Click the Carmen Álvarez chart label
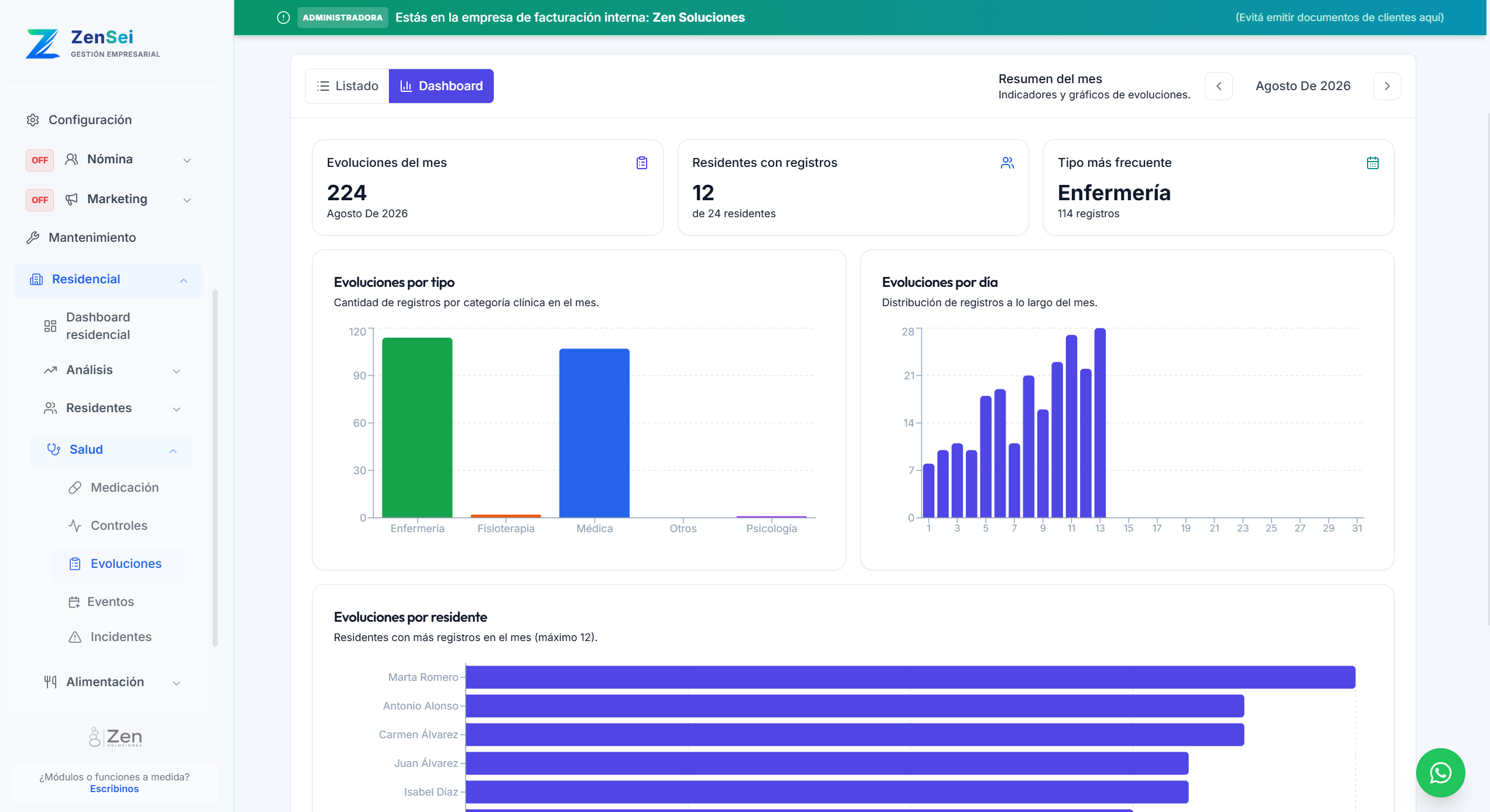Image resolution: width=1490 pixels, height=812 pixels. point(418,735)
